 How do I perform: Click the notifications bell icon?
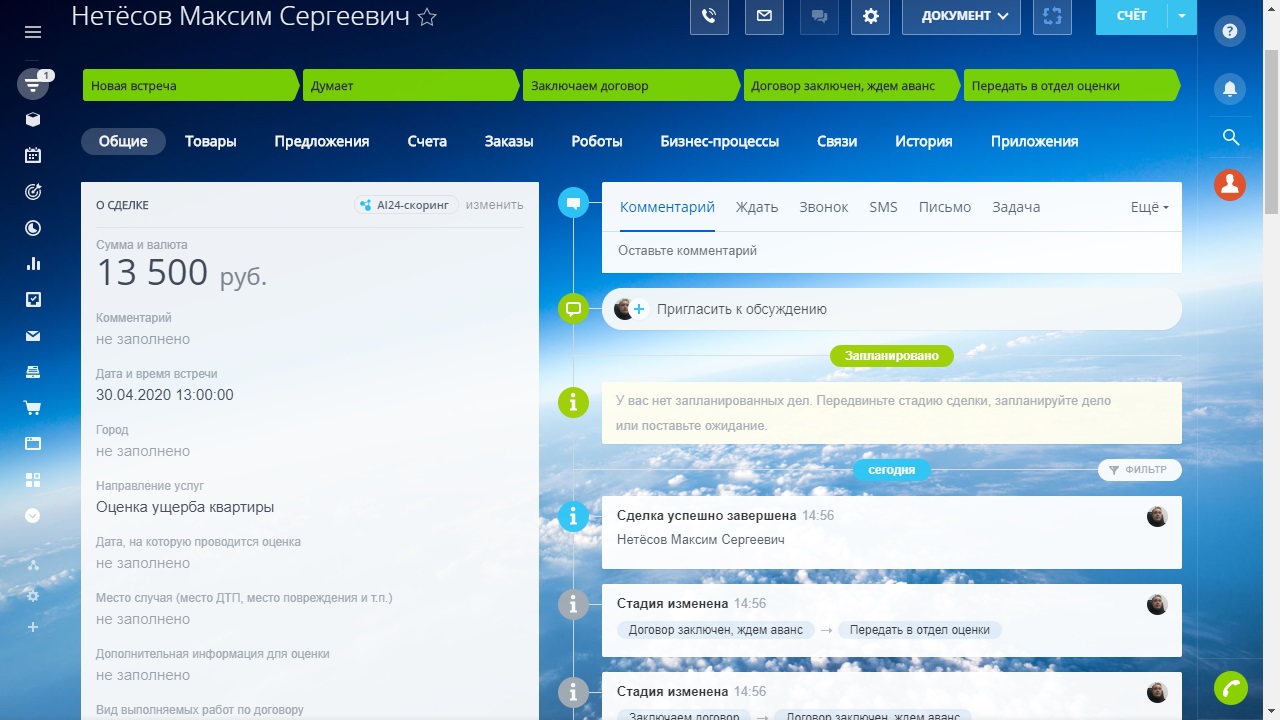coord(1230,89)
